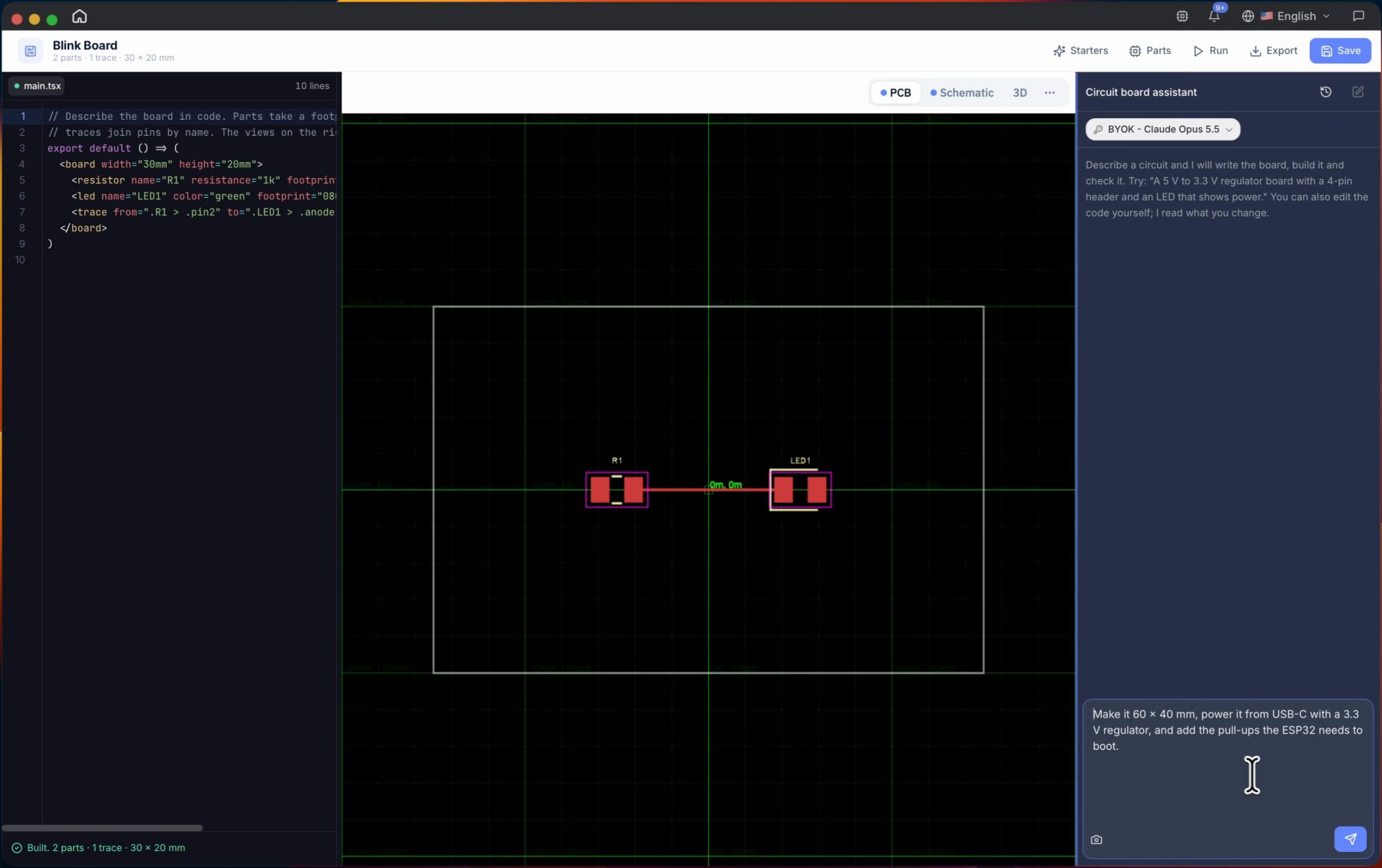Open more view options (three dots)

1050,93
